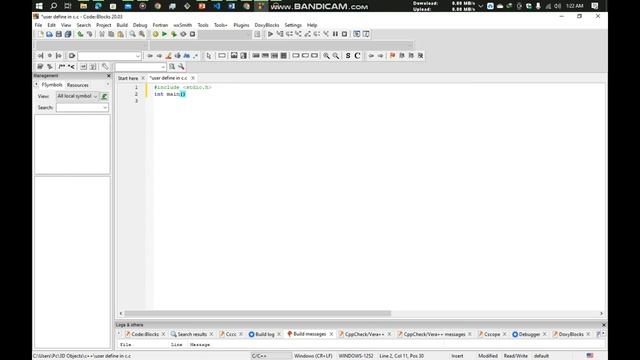
Task: Open the CppCheck/Vera++ messages tab
Action: click(x=434, y=334)
